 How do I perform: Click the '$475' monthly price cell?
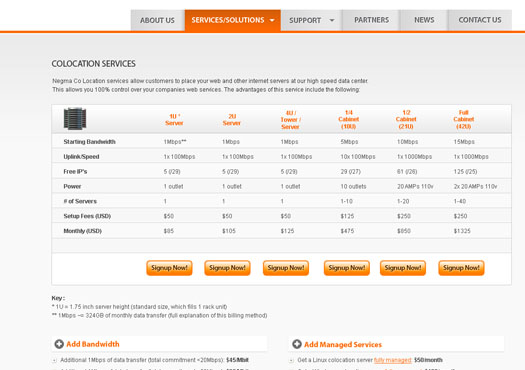[x=347, y=231]
